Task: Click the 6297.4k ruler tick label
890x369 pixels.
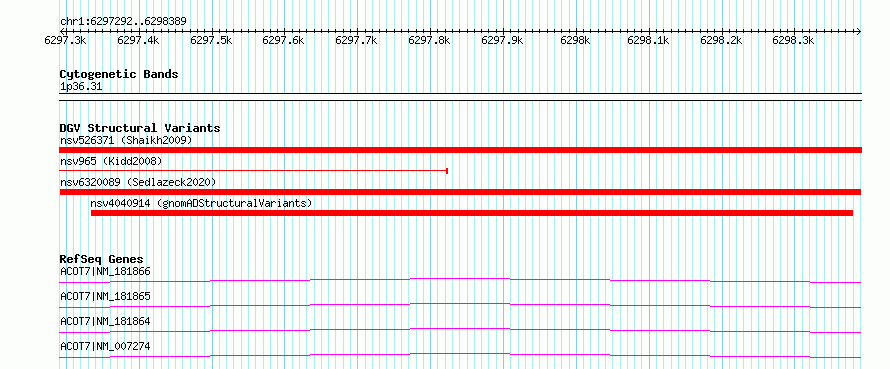Action: (x=138, y=40)
